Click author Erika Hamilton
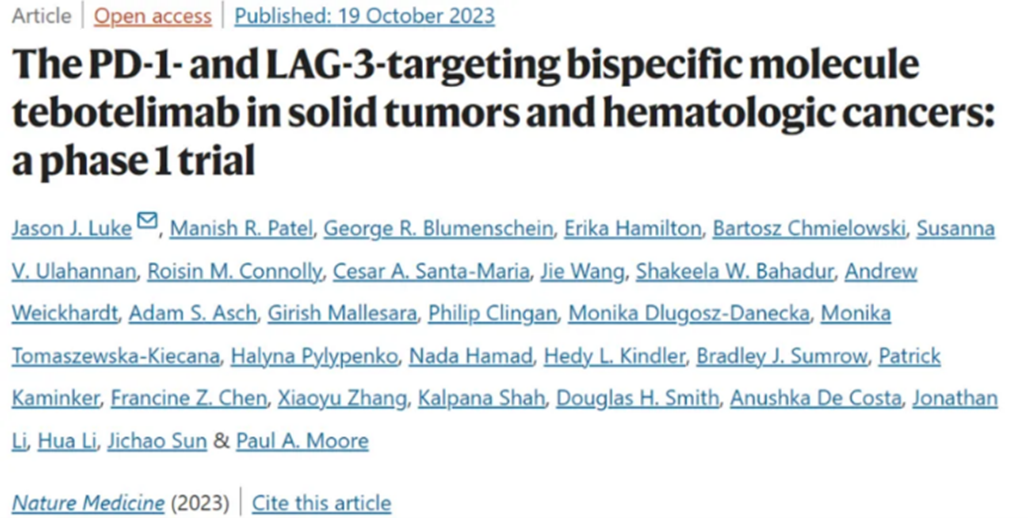Screen dimensions: 1028x518 coord(633,228)
